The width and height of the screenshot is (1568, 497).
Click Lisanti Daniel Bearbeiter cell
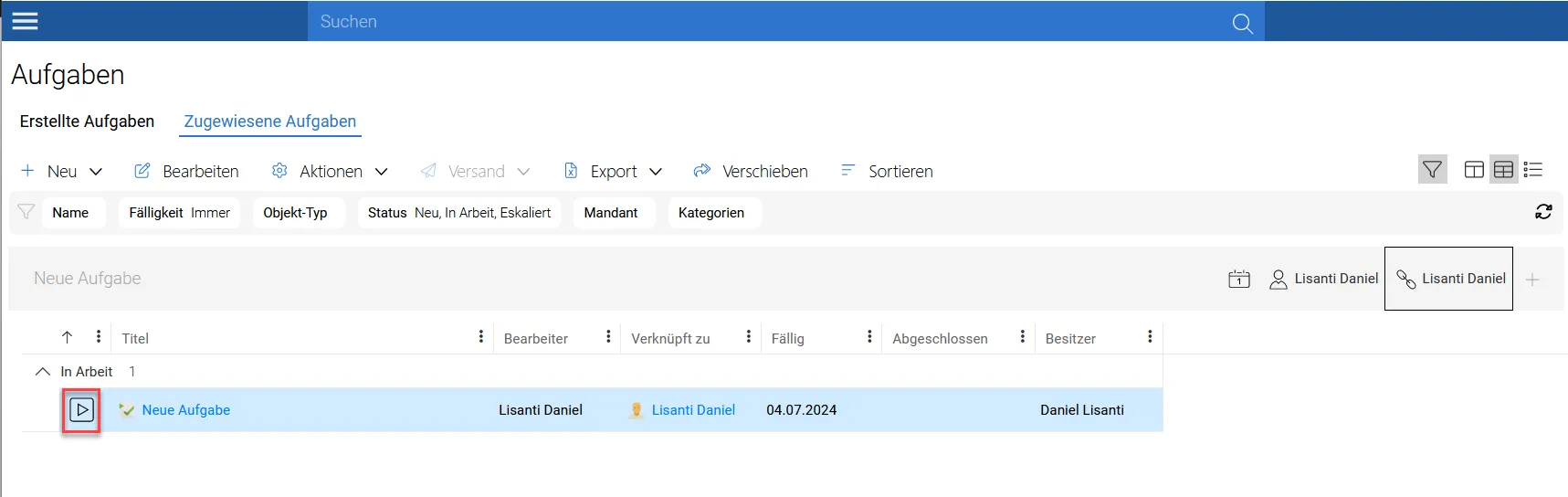click(541, 410)
